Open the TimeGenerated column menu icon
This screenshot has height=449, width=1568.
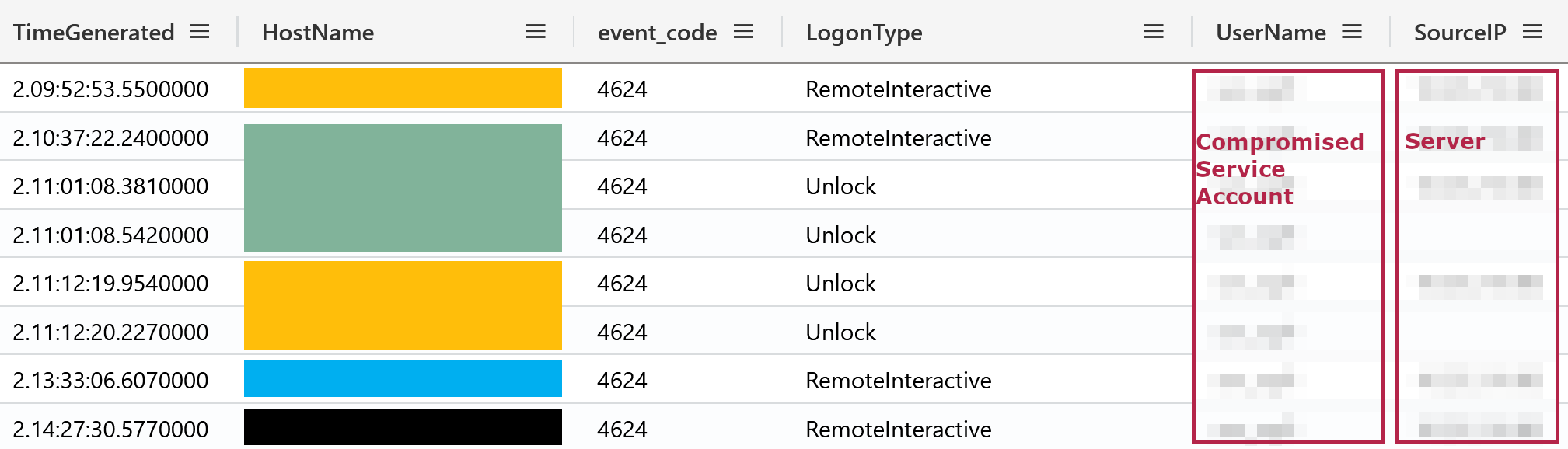(200, 32)
